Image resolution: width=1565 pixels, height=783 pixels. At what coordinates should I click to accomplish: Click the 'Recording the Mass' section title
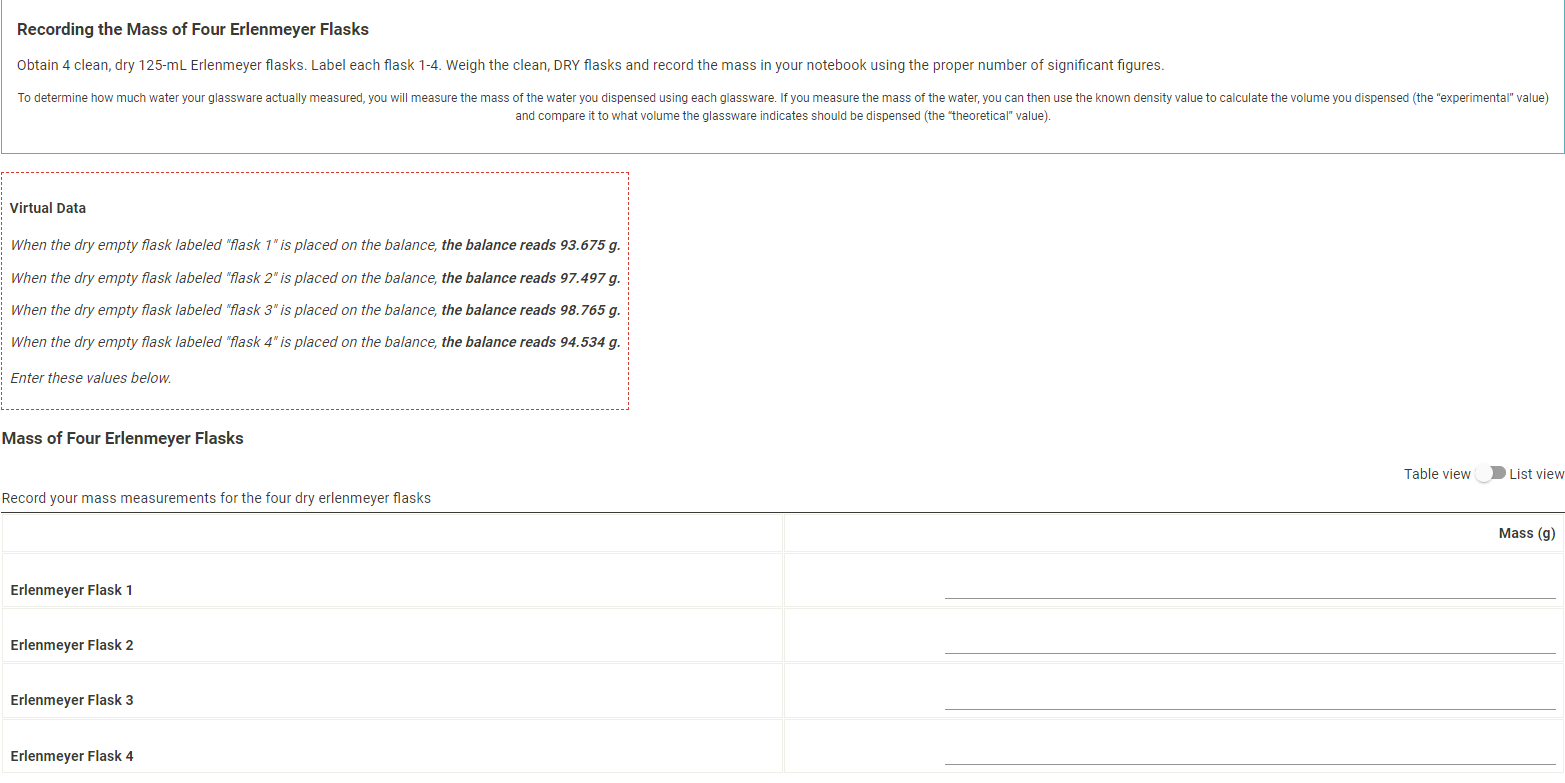(x=193, y=29)
